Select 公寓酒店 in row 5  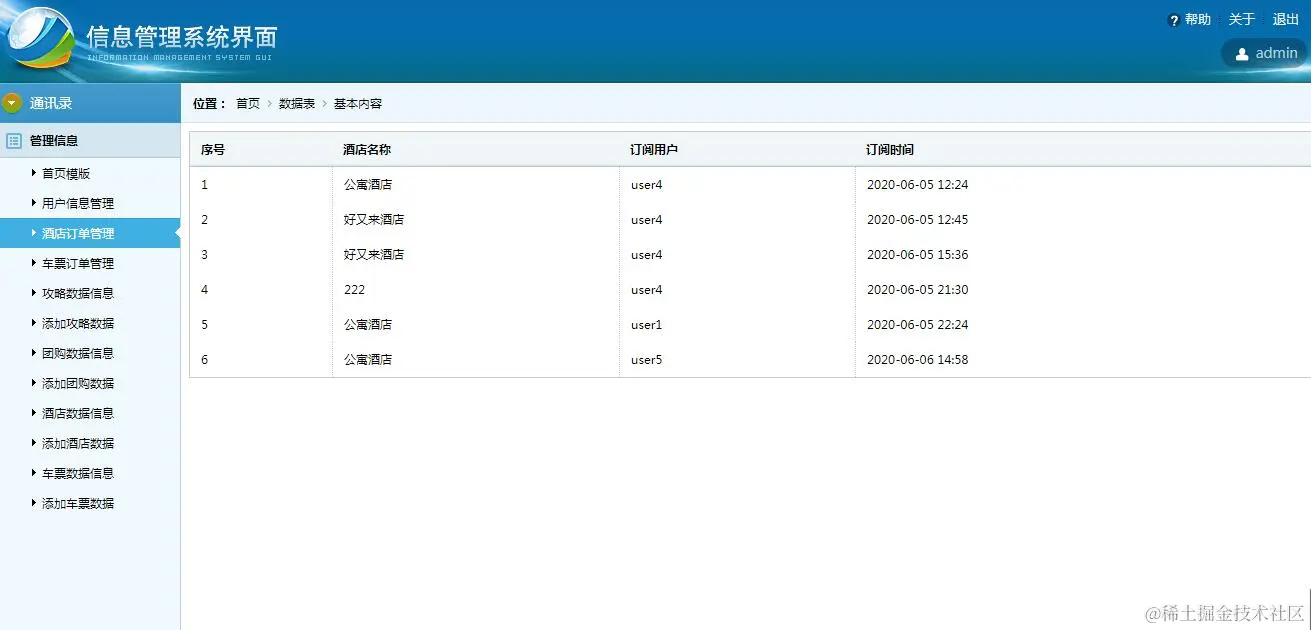pos(368,325)
